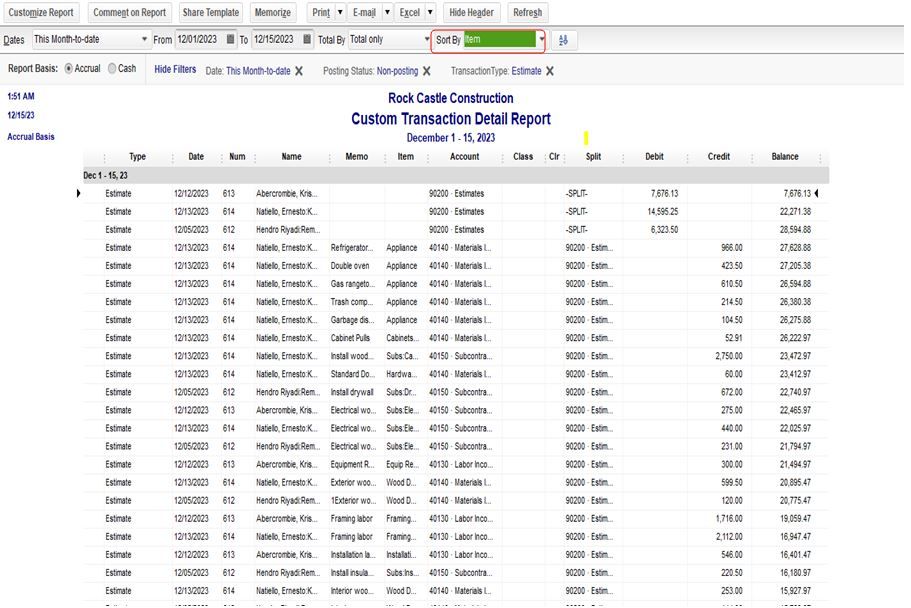911x608 pixels.
Task: Click the debit amount 7,676.13
Action: point(664,194)
